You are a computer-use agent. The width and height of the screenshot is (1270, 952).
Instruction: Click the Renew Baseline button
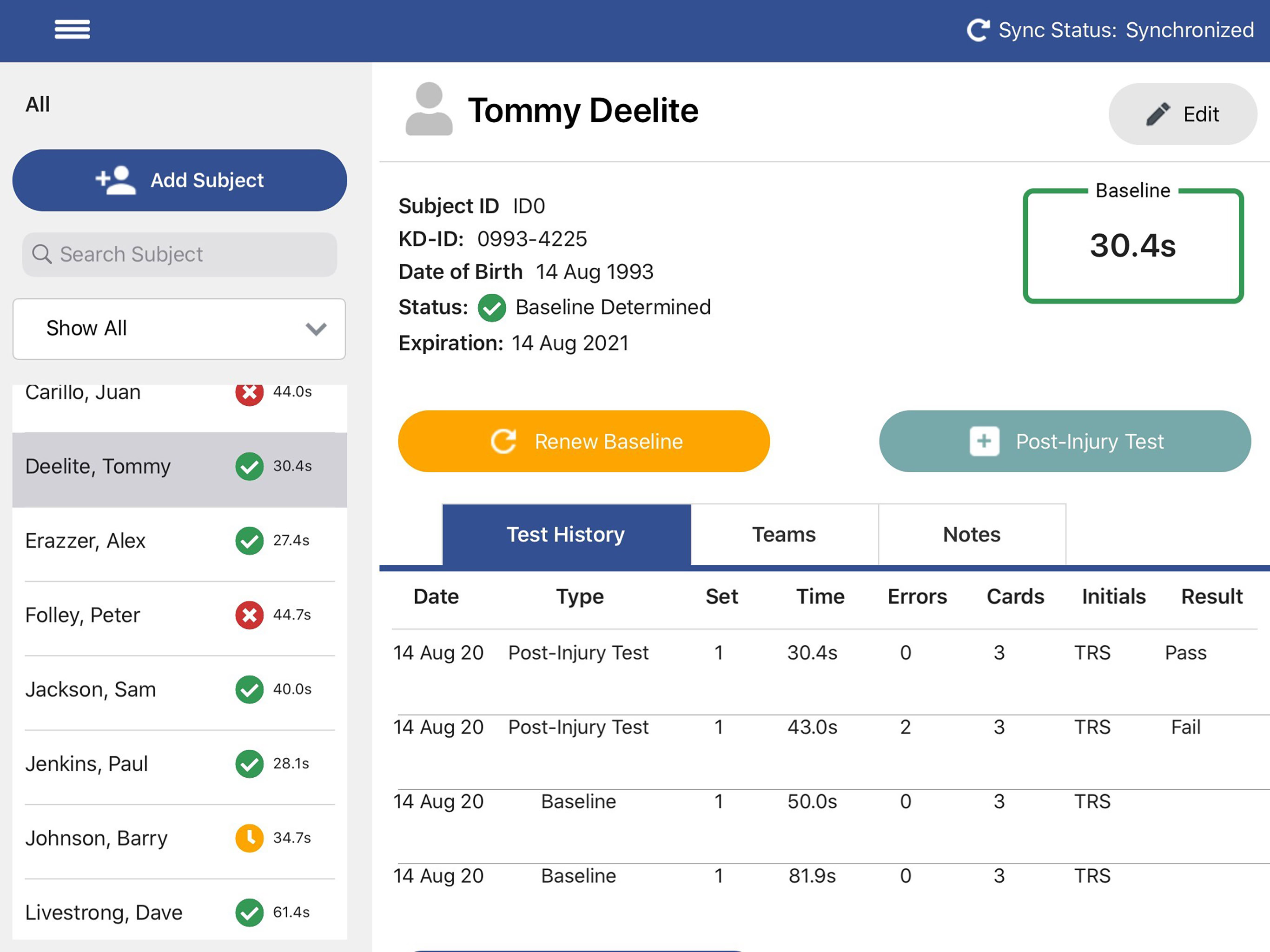[x=584, y=442]
